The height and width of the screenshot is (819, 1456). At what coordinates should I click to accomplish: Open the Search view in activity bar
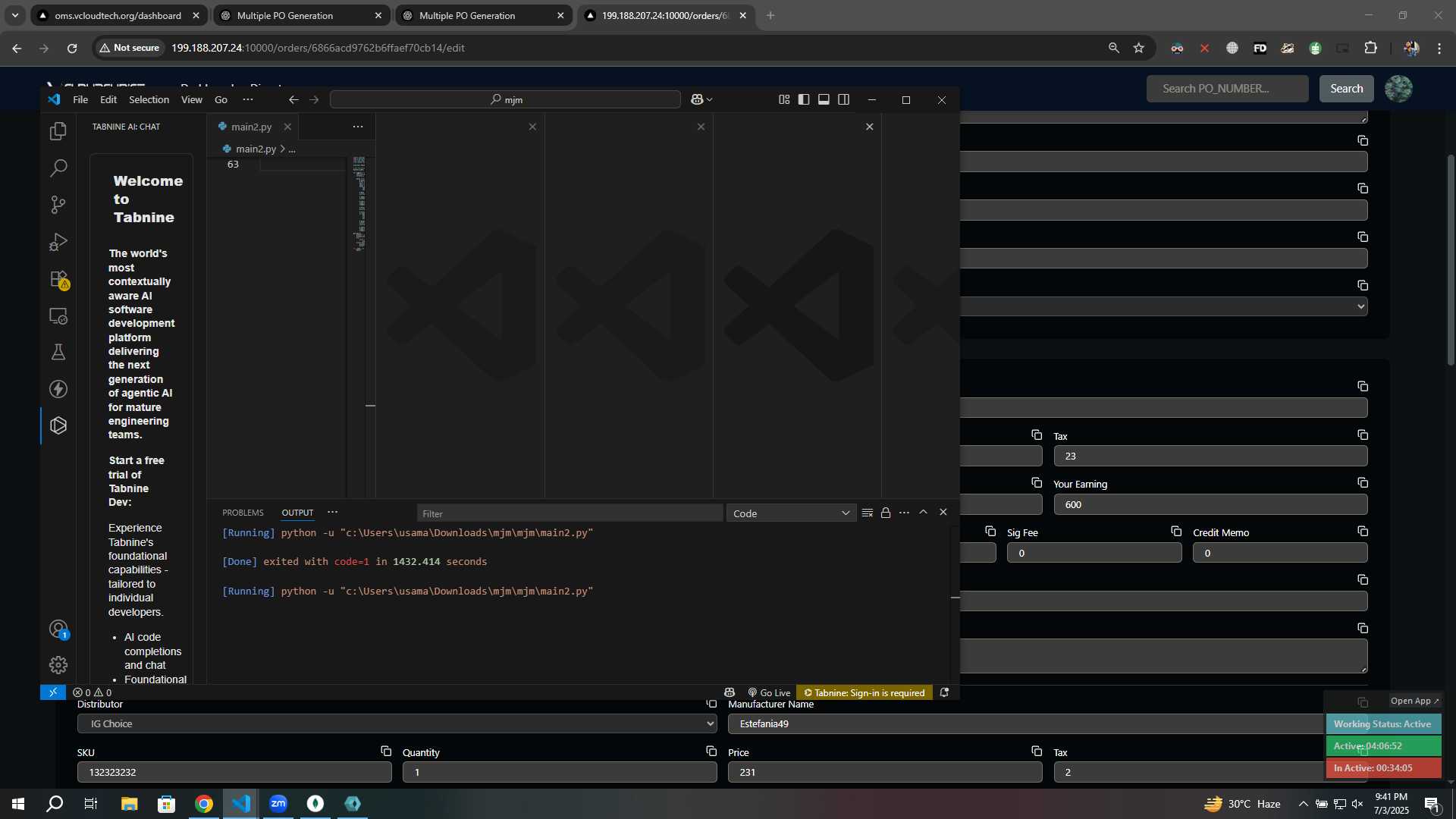(x=58, y=168)
